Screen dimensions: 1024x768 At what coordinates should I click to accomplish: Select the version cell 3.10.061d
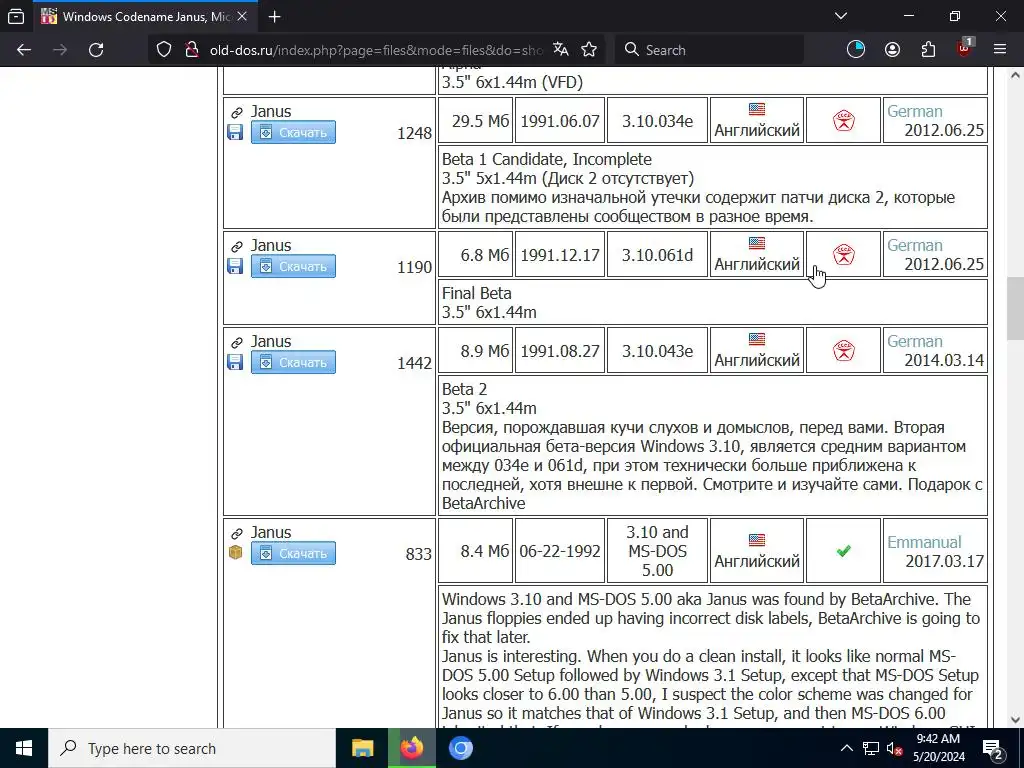tap(657, 255)
